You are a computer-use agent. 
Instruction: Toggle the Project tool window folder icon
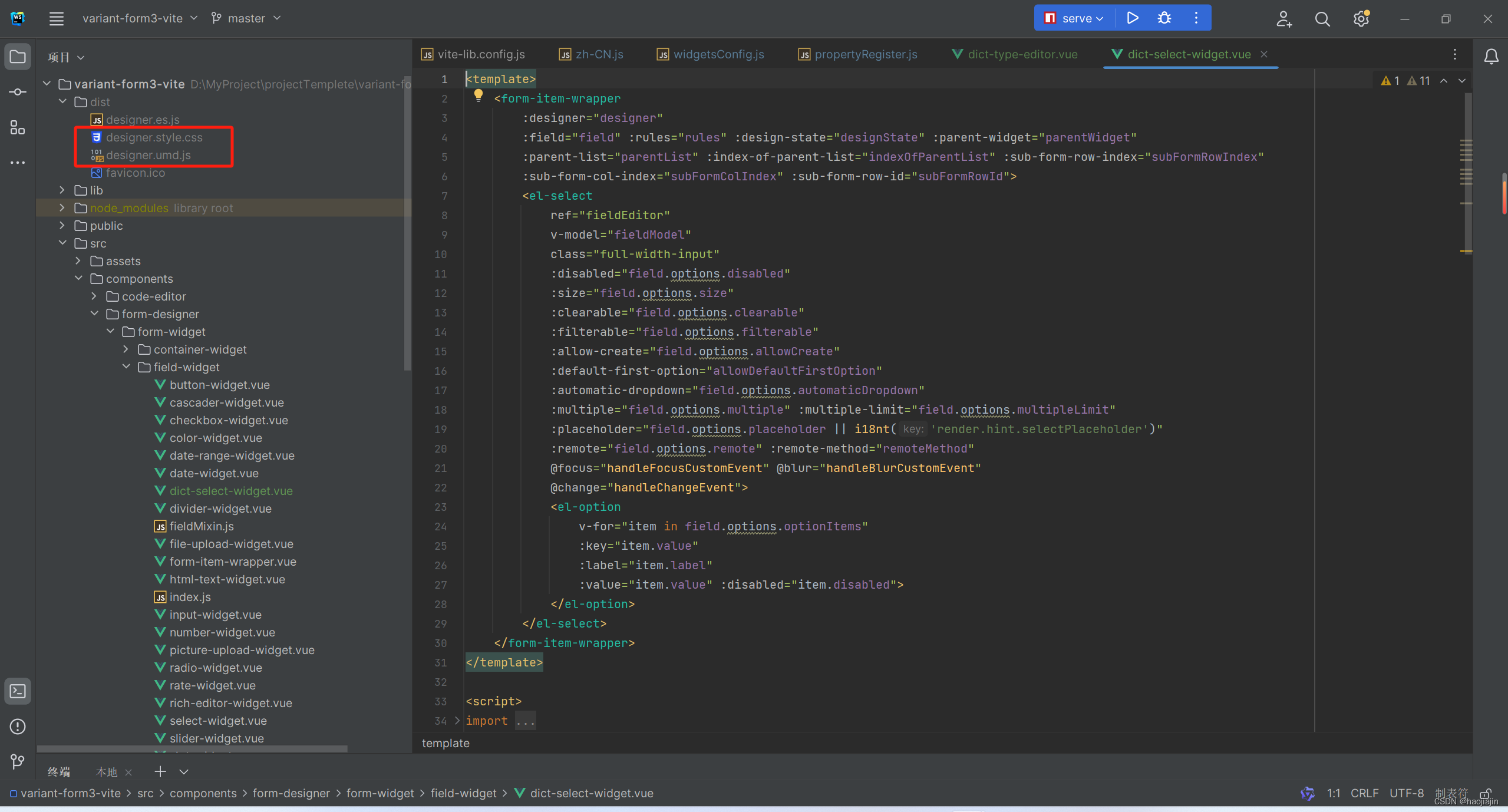(18, 57)
